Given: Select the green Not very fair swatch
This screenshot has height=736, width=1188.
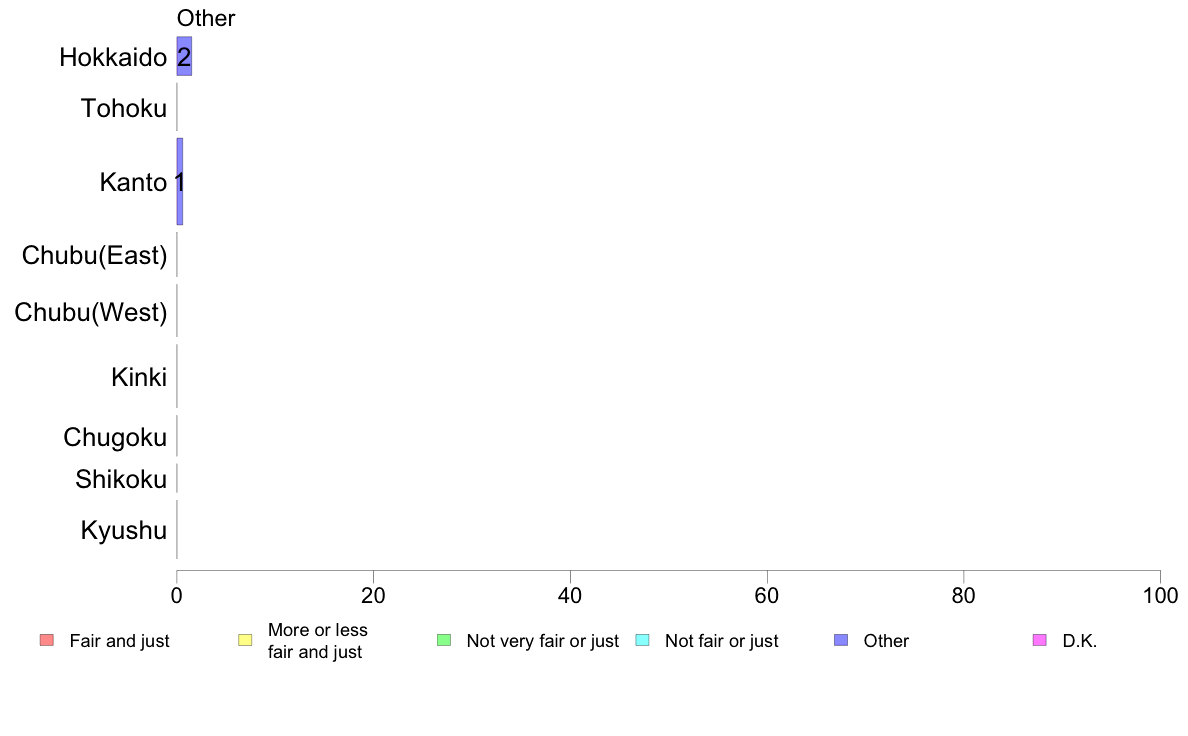Looking at the screenshot, I should pyautogui.click(x=444, y=640).
